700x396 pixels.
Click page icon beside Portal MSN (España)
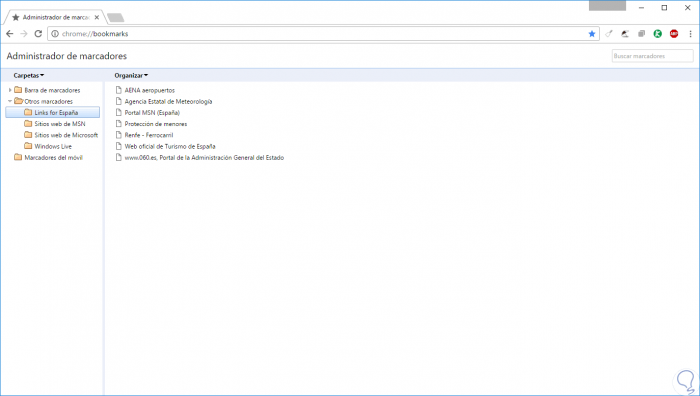tap(119, 112)
